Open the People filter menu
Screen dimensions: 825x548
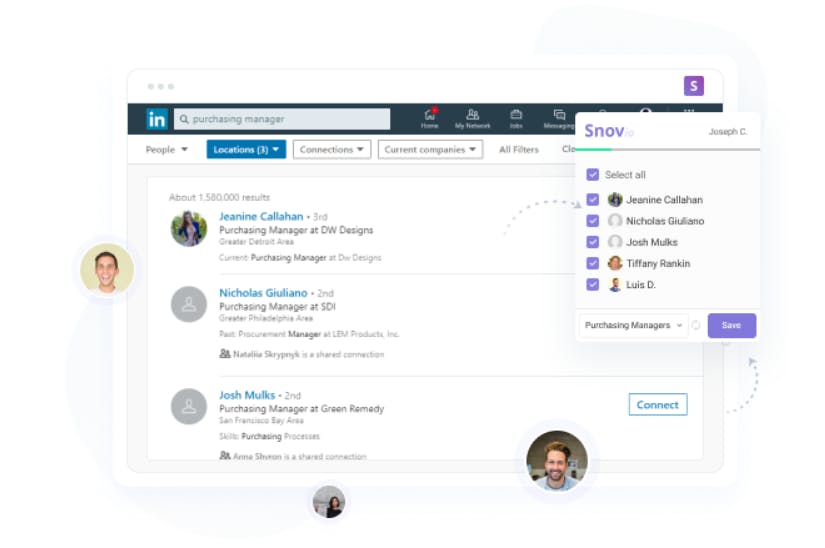pos(166,150)
